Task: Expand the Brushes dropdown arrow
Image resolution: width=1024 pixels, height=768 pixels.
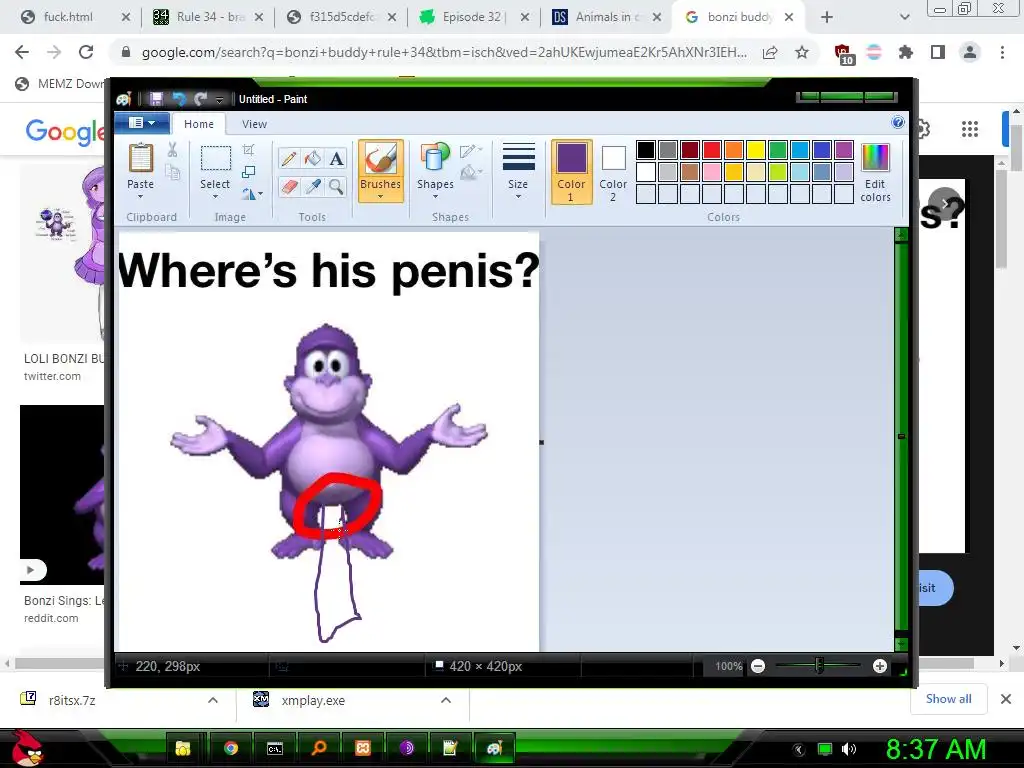Action: click(x=380, y=197)
